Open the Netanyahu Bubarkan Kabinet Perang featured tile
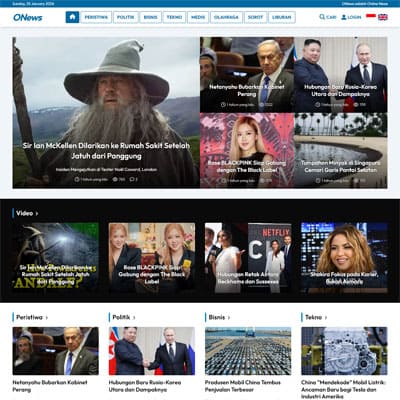The height and width of the screenshot is (400, 400). coord(247,75)
